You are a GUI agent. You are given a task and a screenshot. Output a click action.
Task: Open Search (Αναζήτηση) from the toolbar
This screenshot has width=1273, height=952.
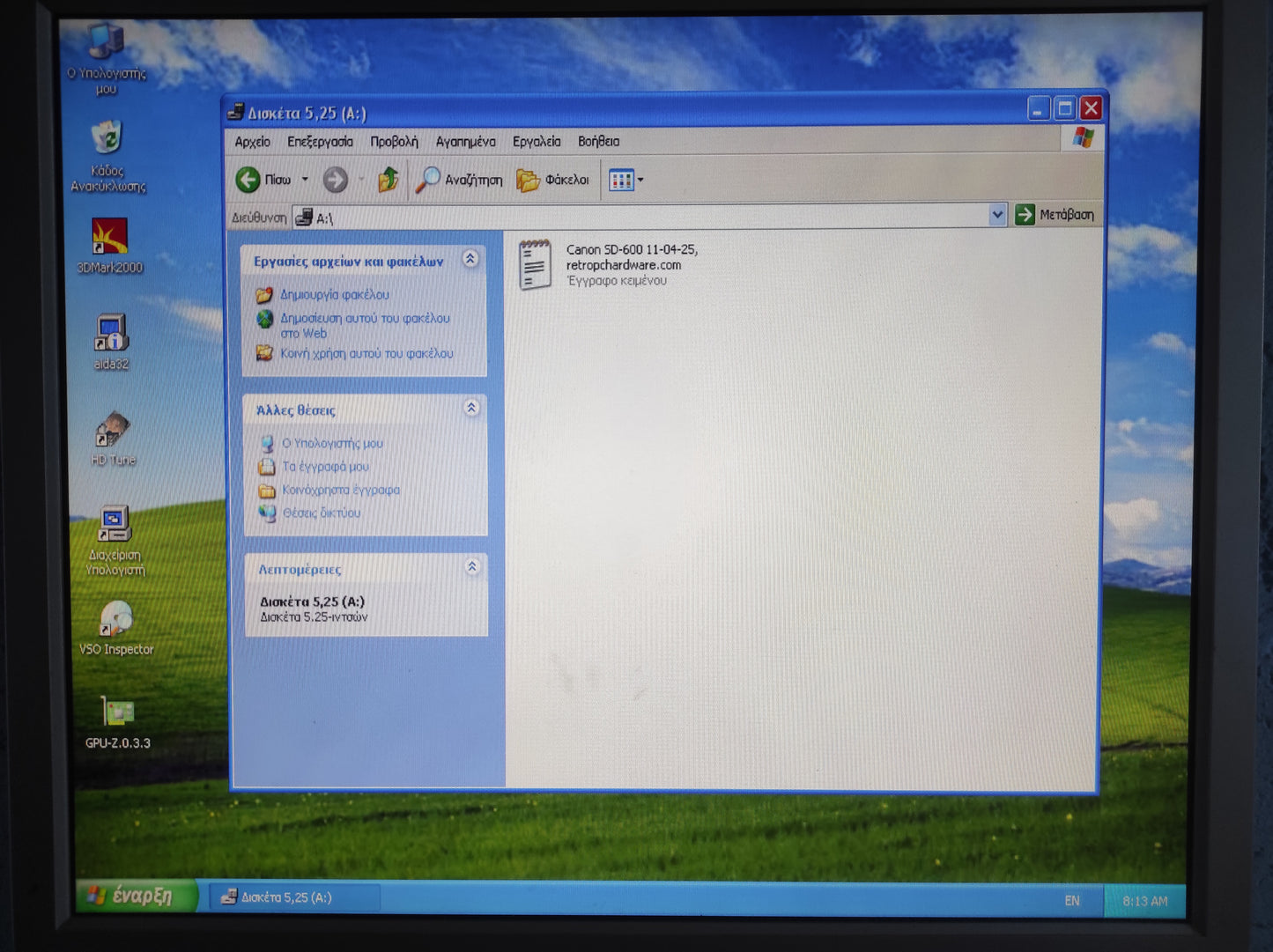point(459,180)
